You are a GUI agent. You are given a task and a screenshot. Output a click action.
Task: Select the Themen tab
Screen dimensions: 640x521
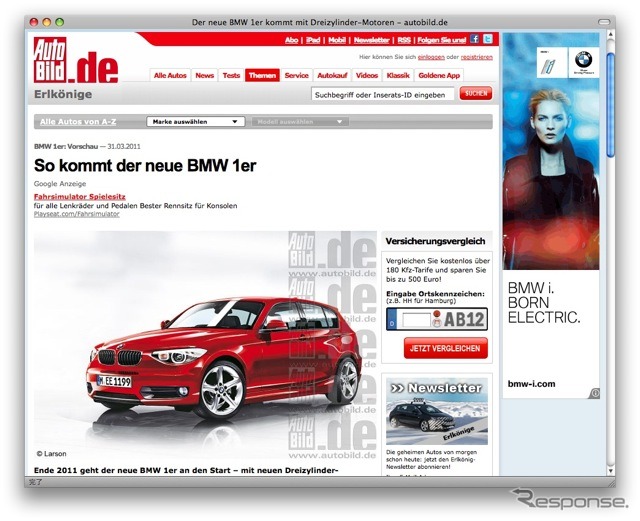click(262, 75)
